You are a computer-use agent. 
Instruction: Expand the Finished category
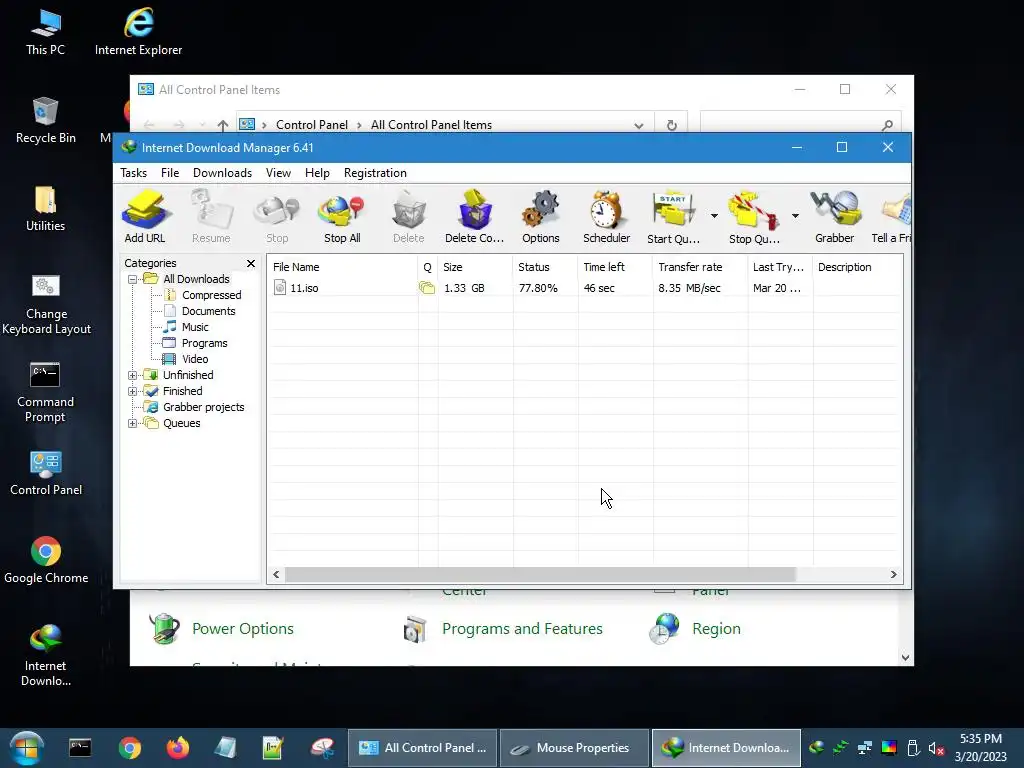point(133,391)
